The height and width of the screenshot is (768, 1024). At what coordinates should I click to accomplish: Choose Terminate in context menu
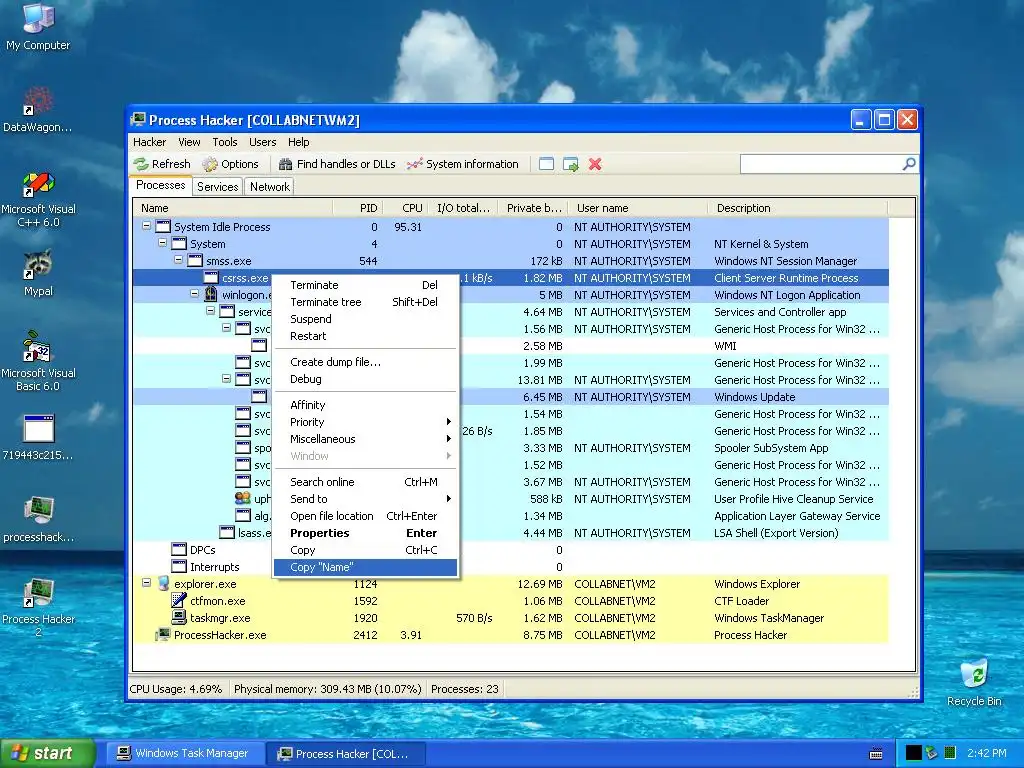365,285
